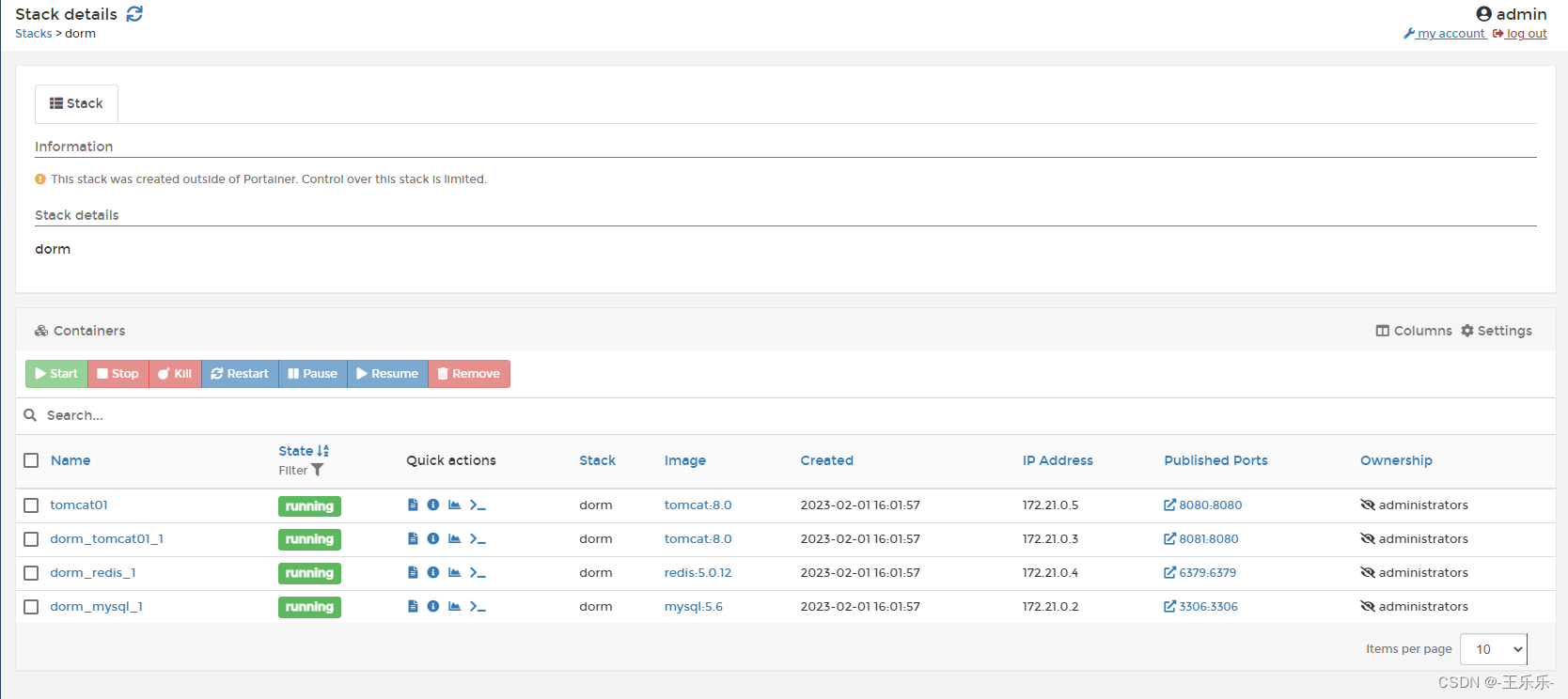This screenshot has height=699, width=1568.
Task: Open console icon for dorm_mysql_1
Action: (x=478, y=607)
